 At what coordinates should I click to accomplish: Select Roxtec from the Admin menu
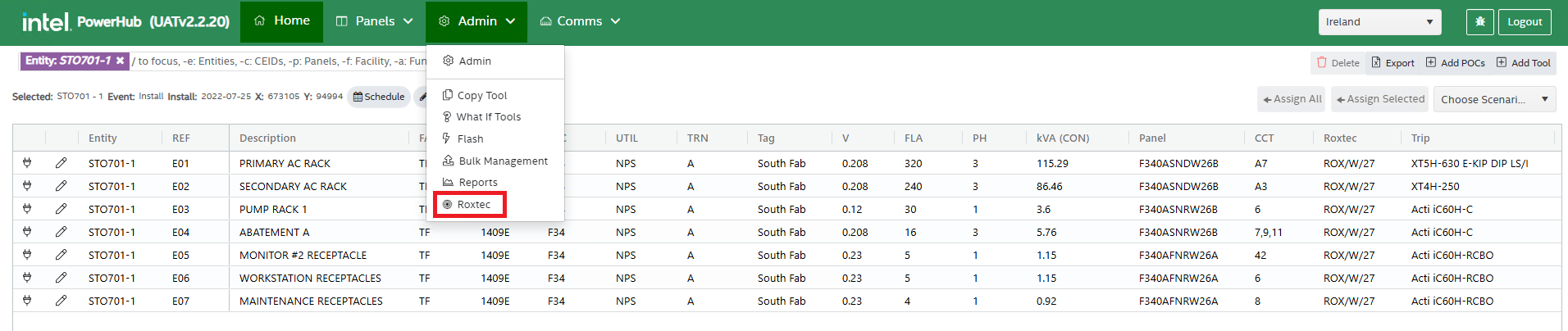(473, 204)
